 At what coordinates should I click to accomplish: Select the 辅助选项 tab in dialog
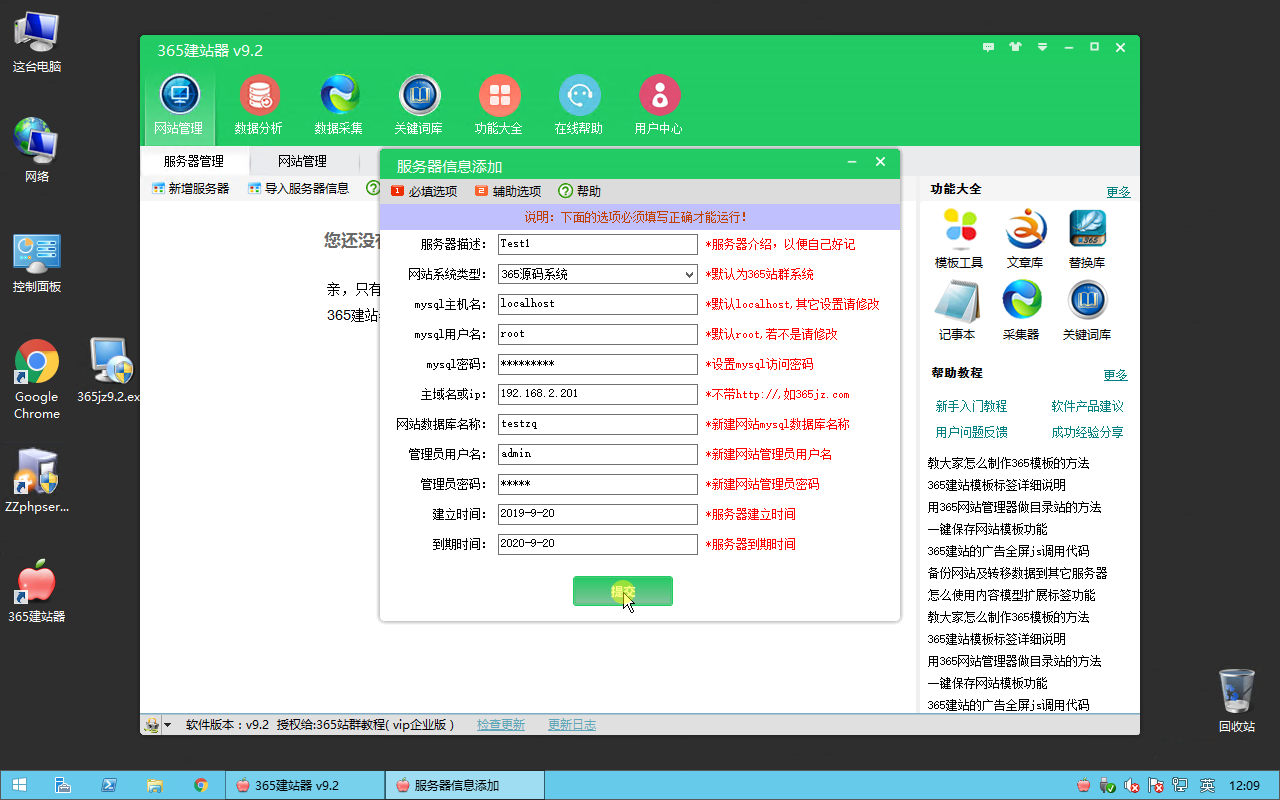pos(508,191)
